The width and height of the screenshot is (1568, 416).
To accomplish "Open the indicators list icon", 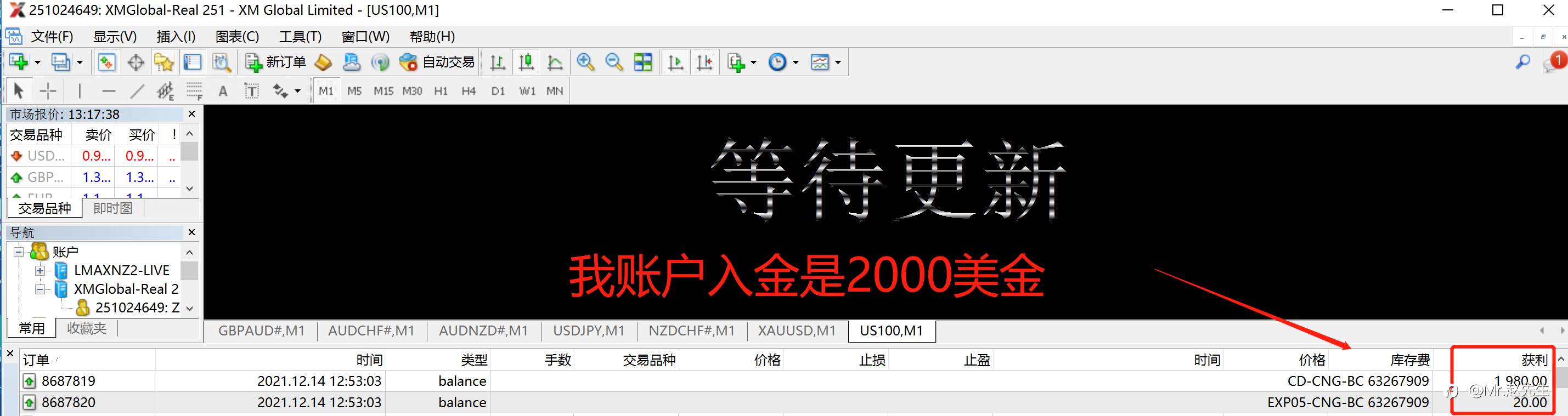I will [736, 62].
